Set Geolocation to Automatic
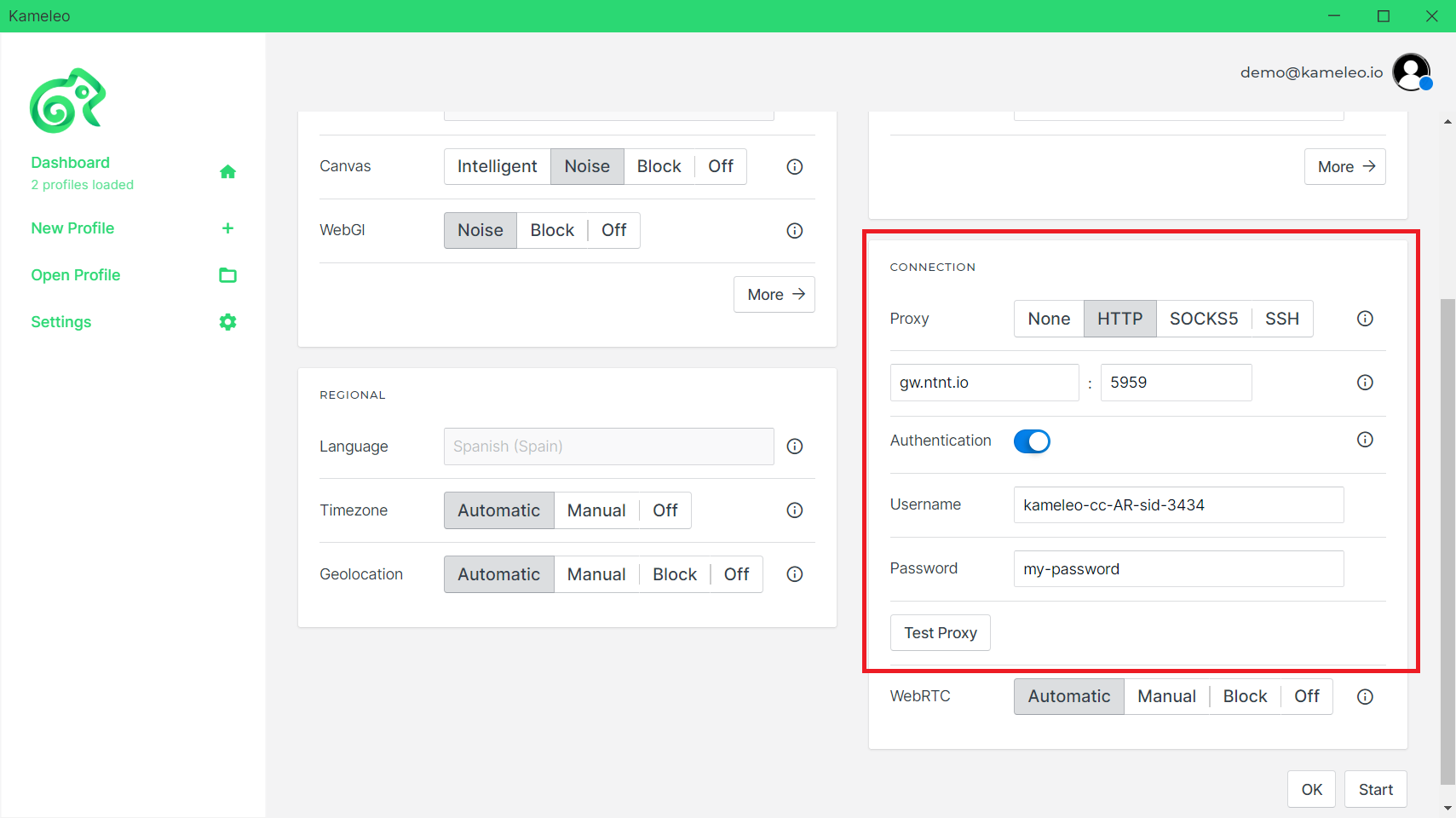Screen dimensions: 1456x818 point(499,574)
